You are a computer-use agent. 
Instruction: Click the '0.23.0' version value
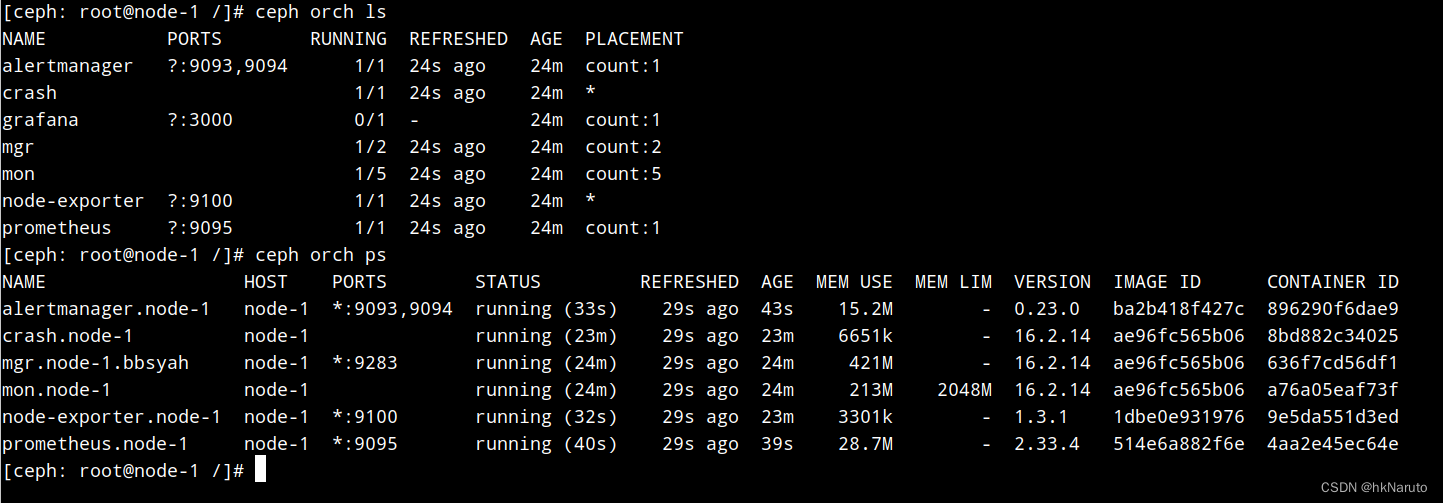pyautogui.click(x=1047, y=309)
